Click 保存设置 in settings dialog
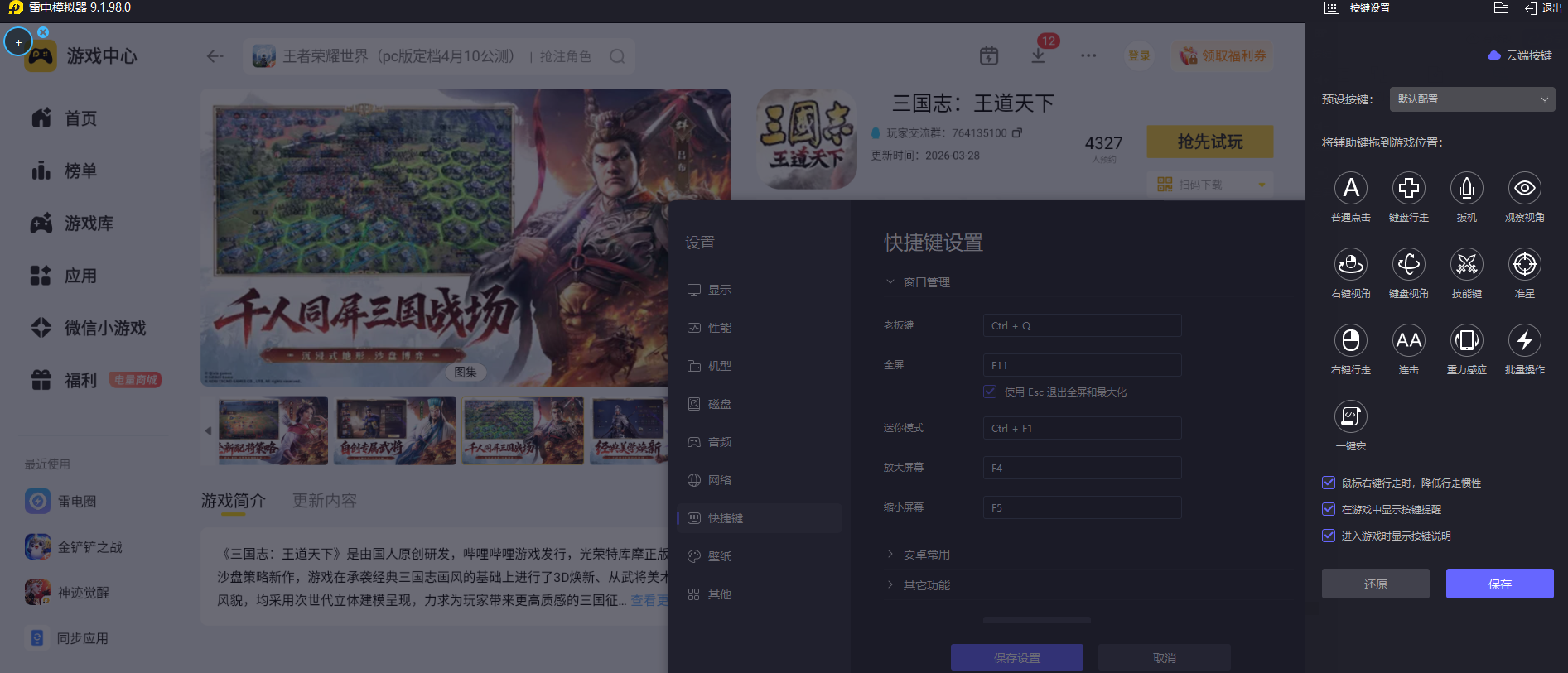Screen dimensions: 1568x673 click(1017, 658)
